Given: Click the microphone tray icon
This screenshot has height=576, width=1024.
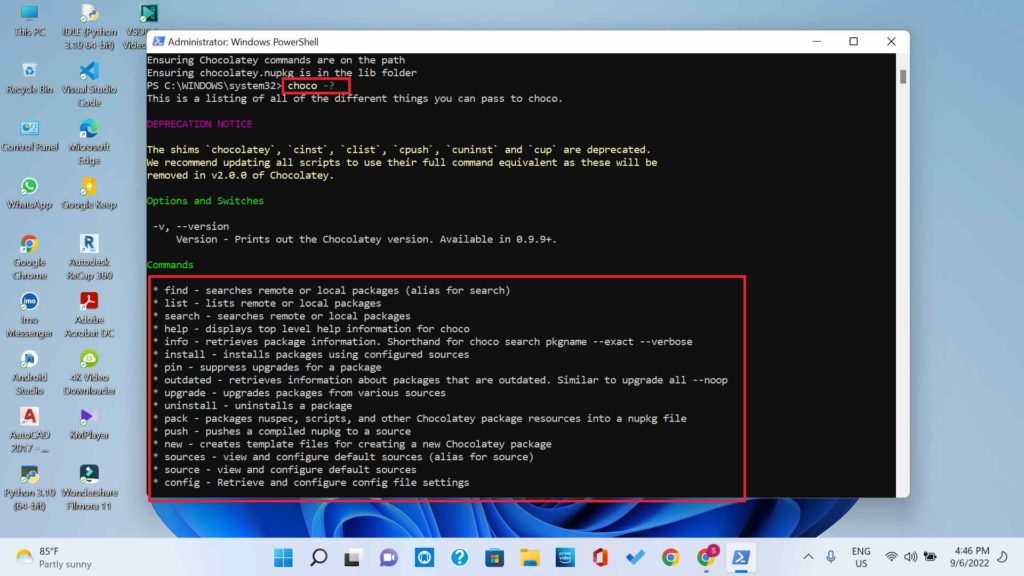Looking at the screenshot, I should pyautogui.click(x=831, y=557).
